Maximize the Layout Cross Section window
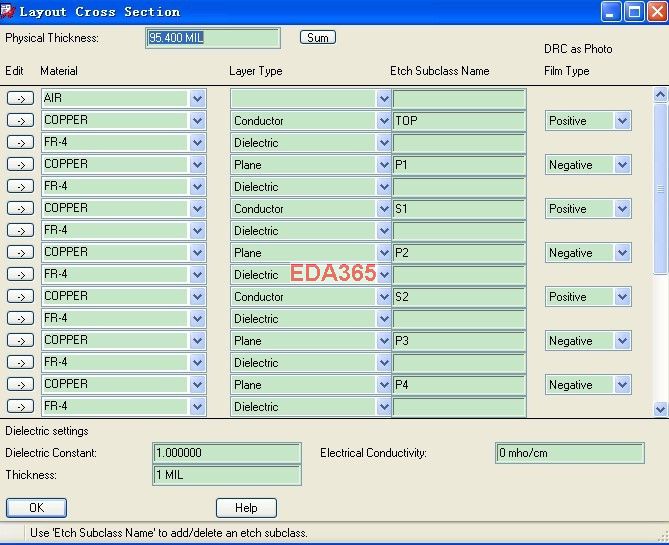The width and height of the screenshot is (669, 545). (634, 12)
